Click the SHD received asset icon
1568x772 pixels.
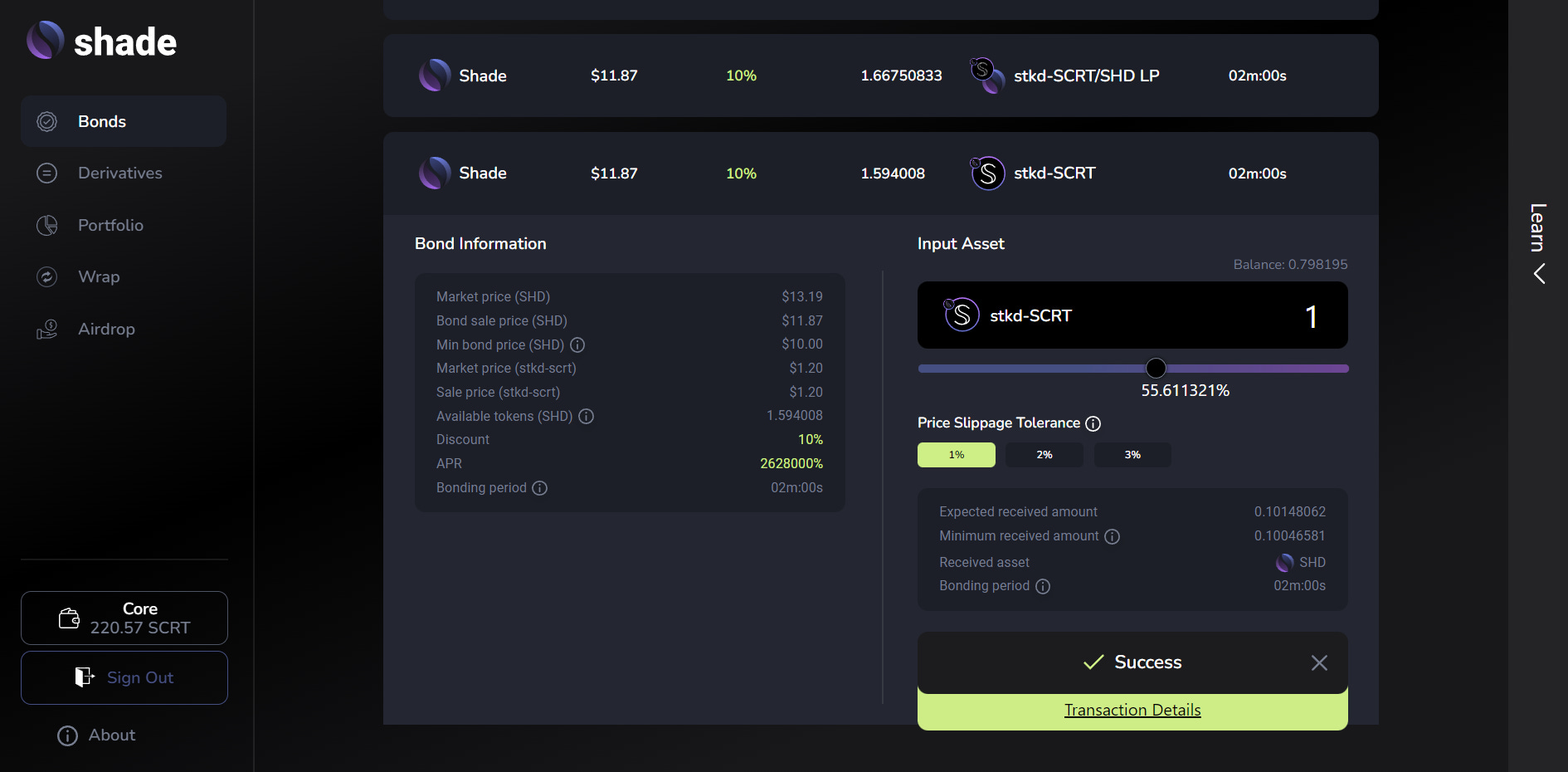pos(1284,563)
